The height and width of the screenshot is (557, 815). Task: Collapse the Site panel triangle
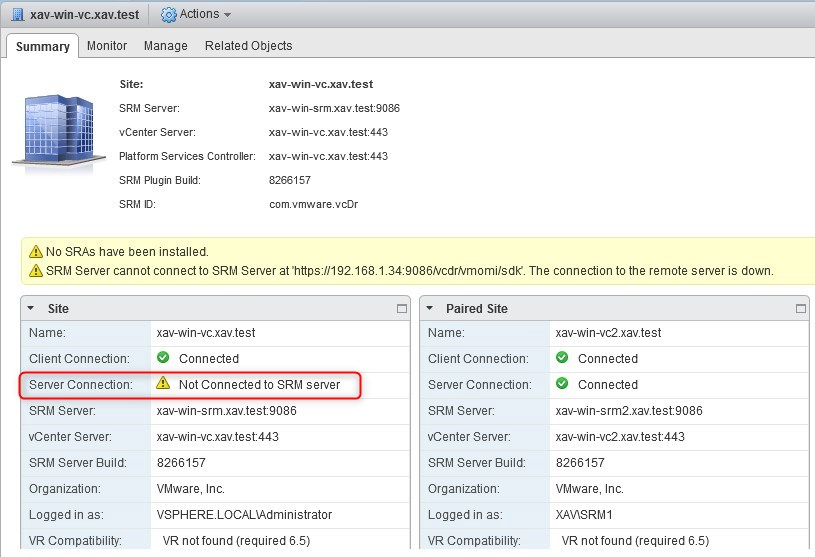tap(31, 308)
